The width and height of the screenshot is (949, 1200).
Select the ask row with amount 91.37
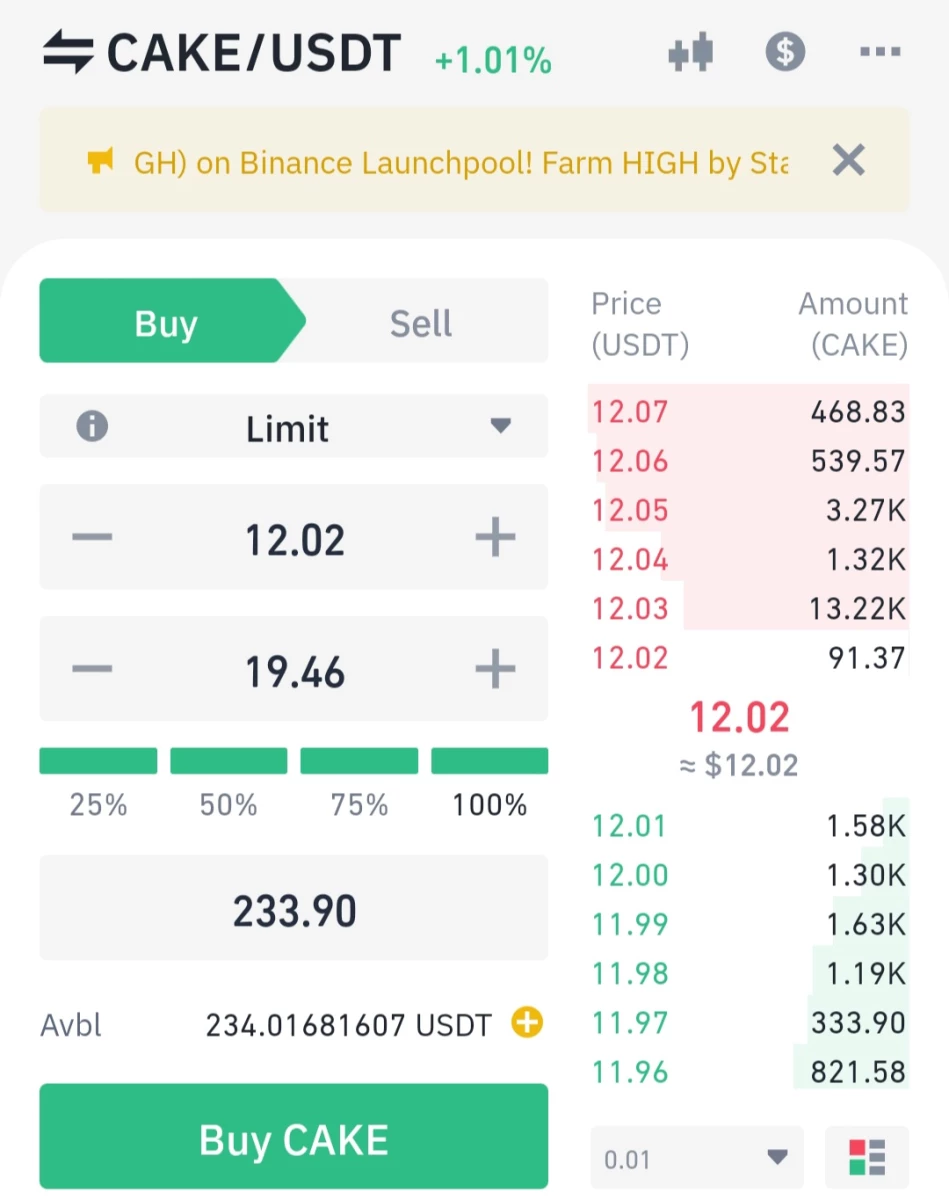pyautogui.click(x=749, y=657)
